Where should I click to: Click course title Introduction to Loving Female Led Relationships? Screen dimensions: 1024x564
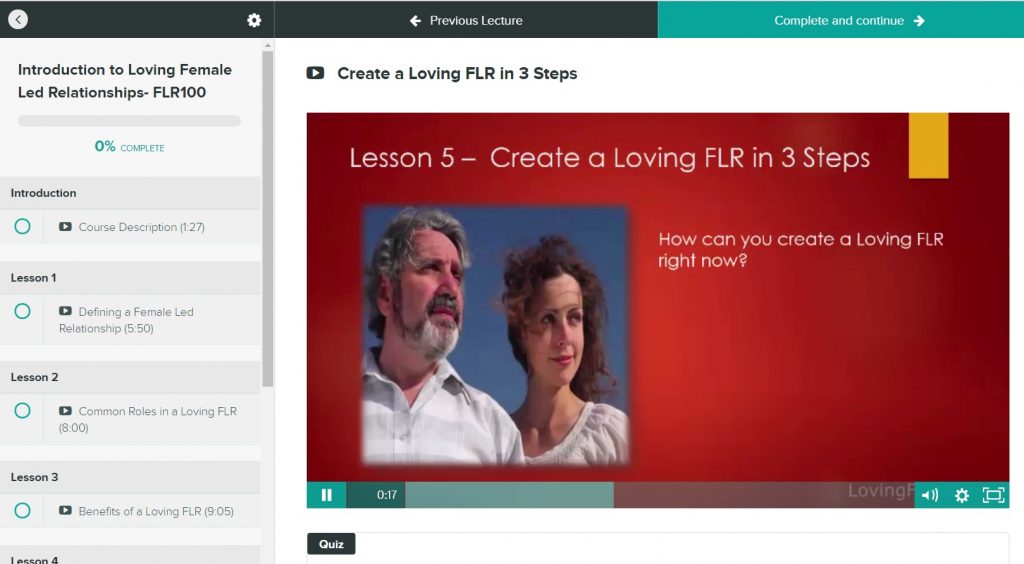[125, 81]
